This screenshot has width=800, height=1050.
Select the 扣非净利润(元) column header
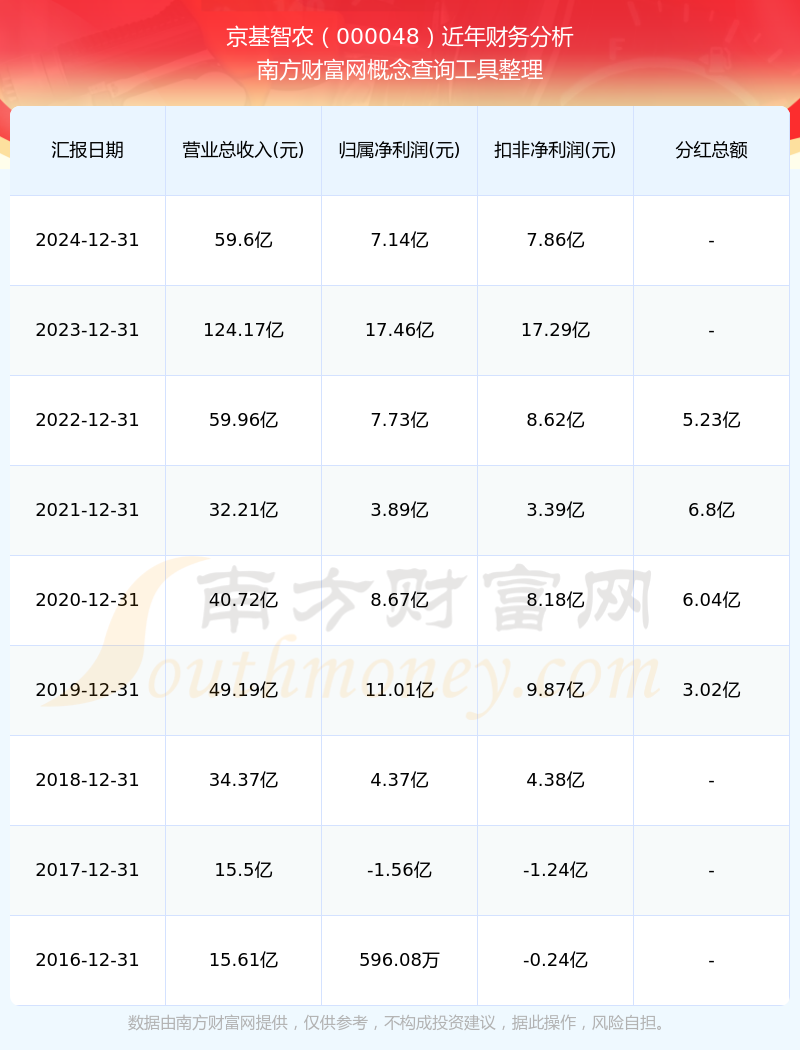[x=556, y=150]
